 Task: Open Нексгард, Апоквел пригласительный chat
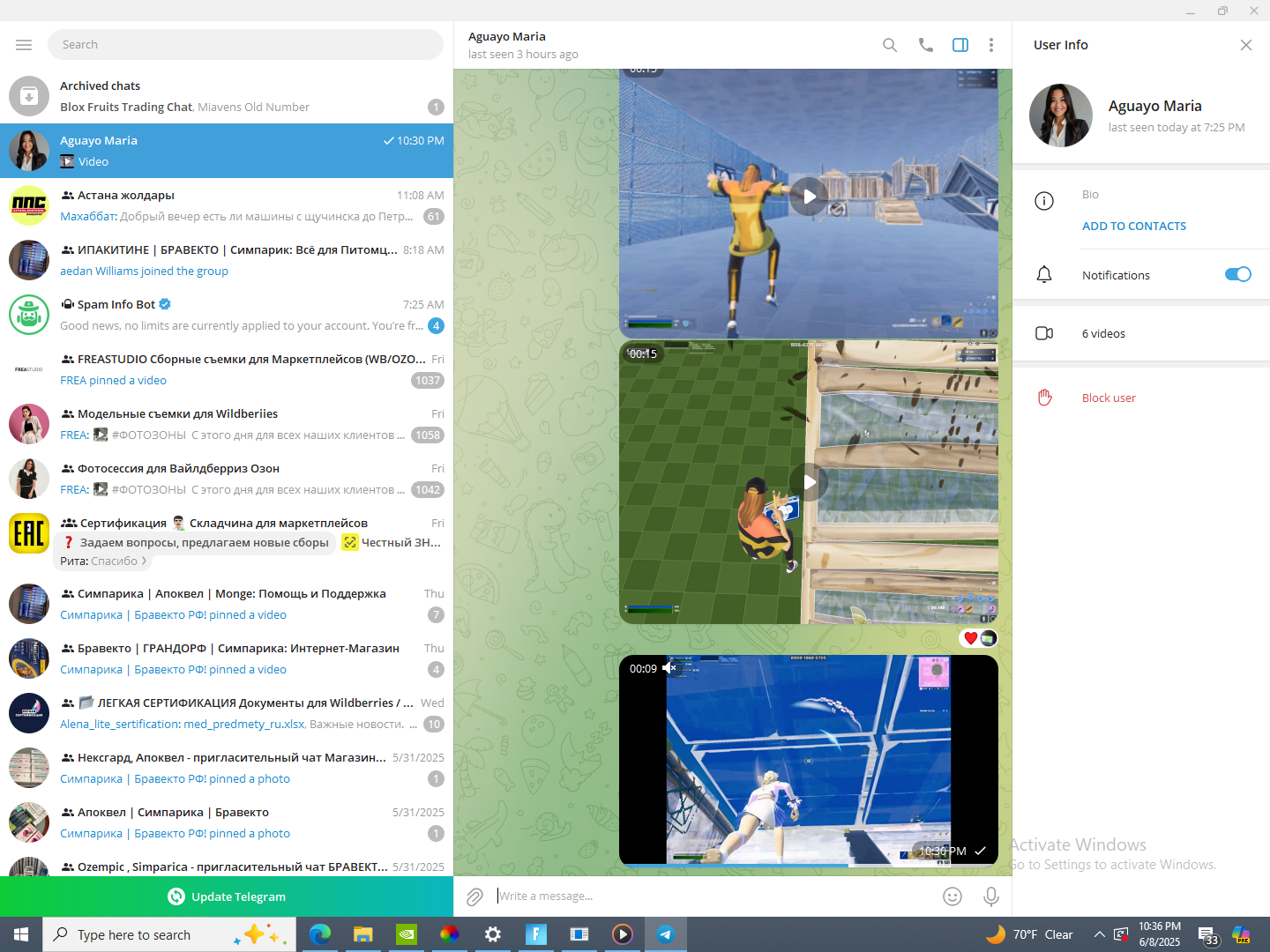tap(227, 768)
